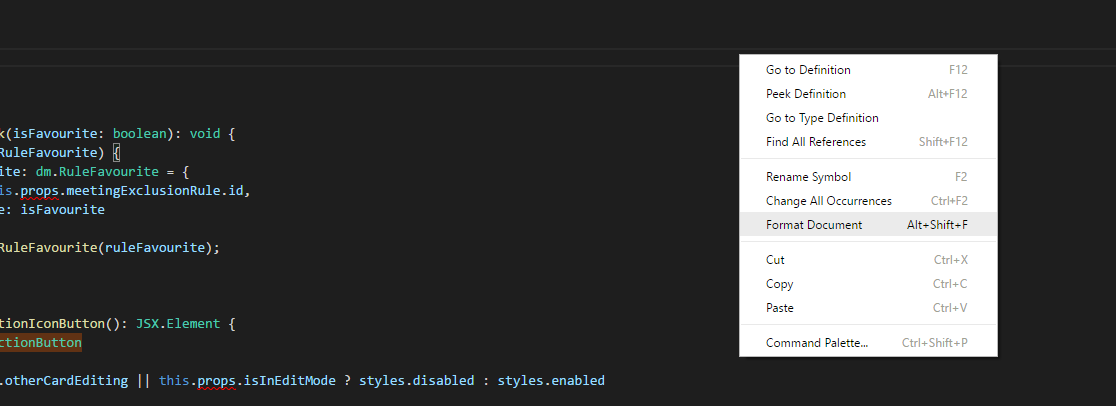Click Format Document menu item
The image size is (1116, 406).
coord(868,224)
